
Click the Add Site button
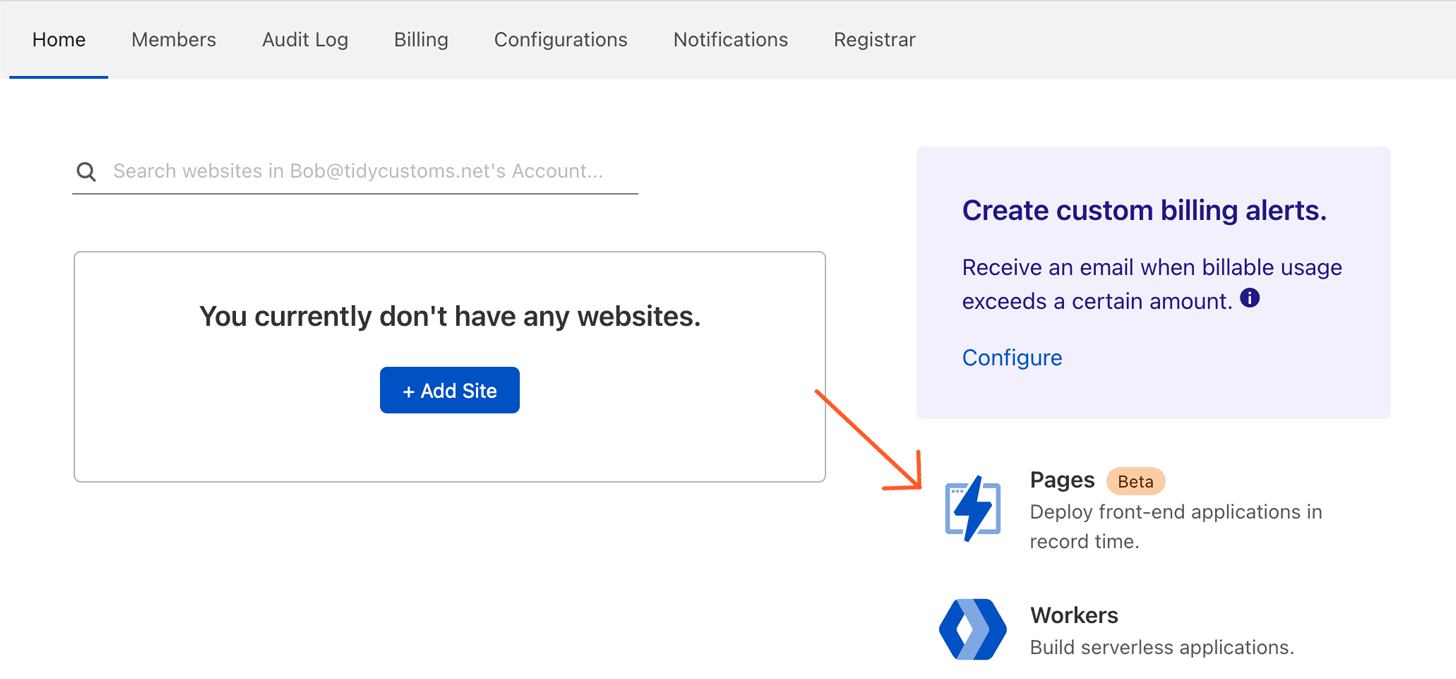pyautogui.click(x=449, y=390)
